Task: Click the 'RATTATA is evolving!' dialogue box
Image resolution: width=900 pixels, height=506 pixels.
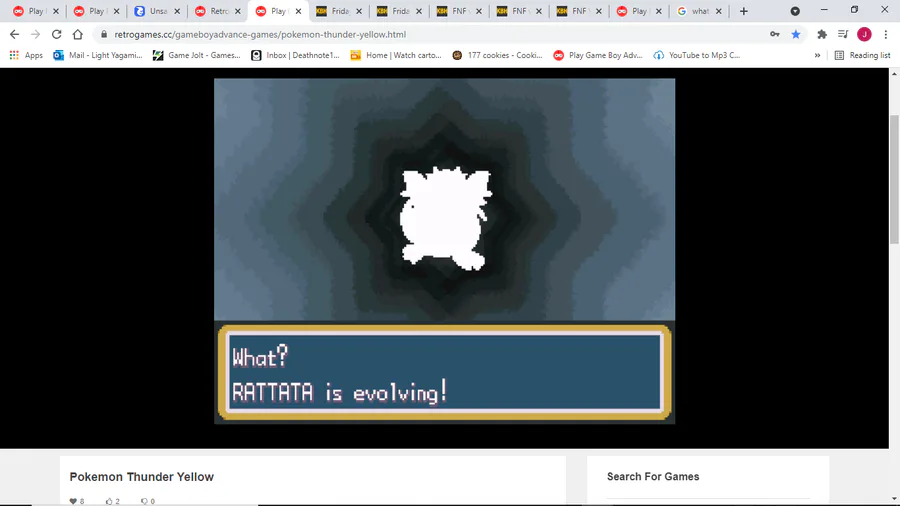Action: point(444,373)
